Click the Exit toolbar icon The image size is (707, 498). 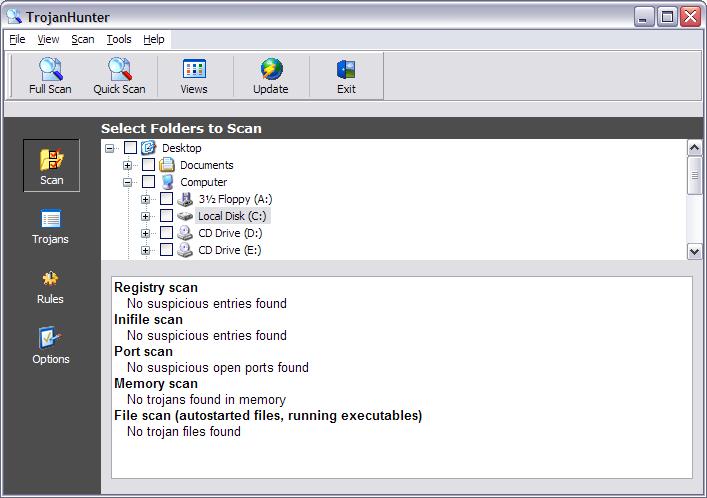tap(346, 69)
